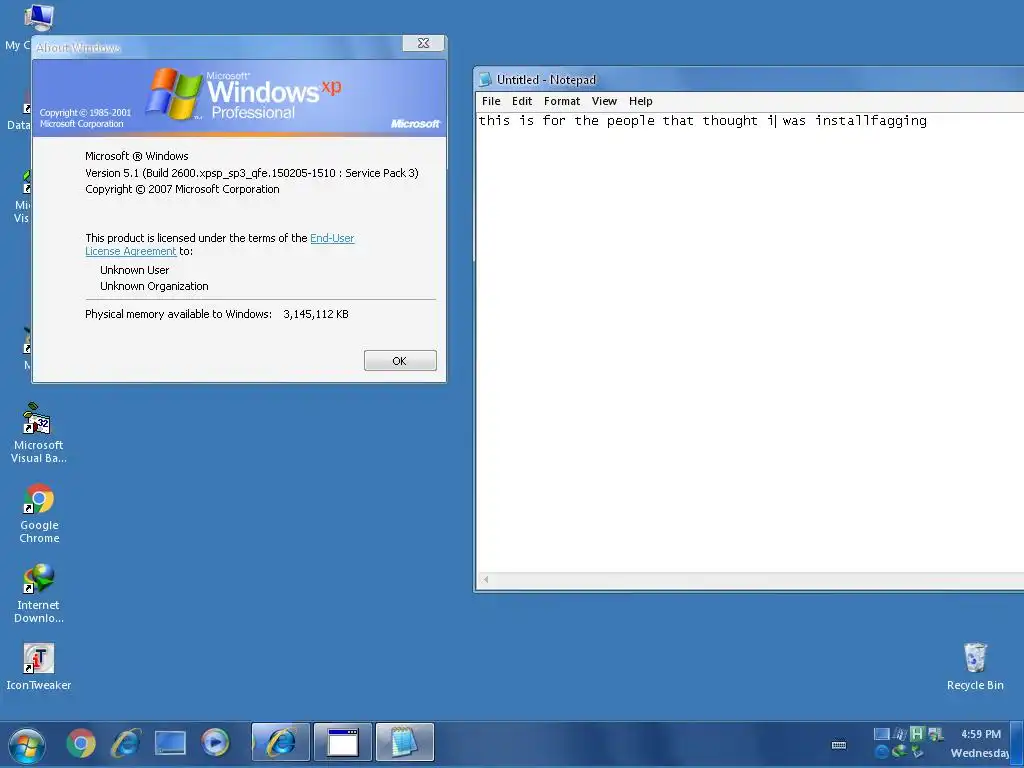Image resolution: width=1024 pixels, height=768 pixels.
Task: Click the monitor display tray icon
Action: click(x=882, y=734)
